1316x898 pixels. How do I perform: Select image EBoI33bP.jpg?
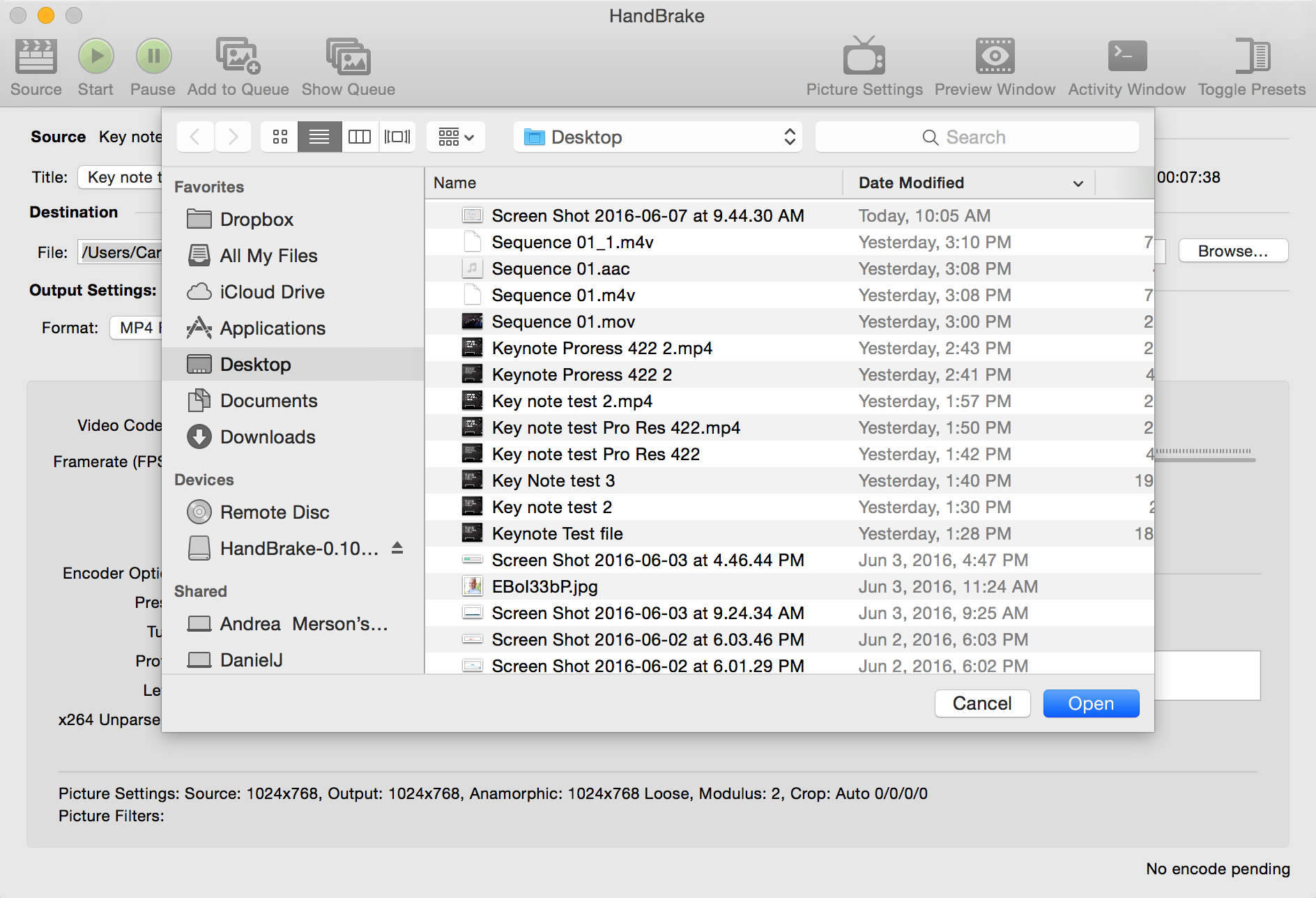tap(789, 586)
